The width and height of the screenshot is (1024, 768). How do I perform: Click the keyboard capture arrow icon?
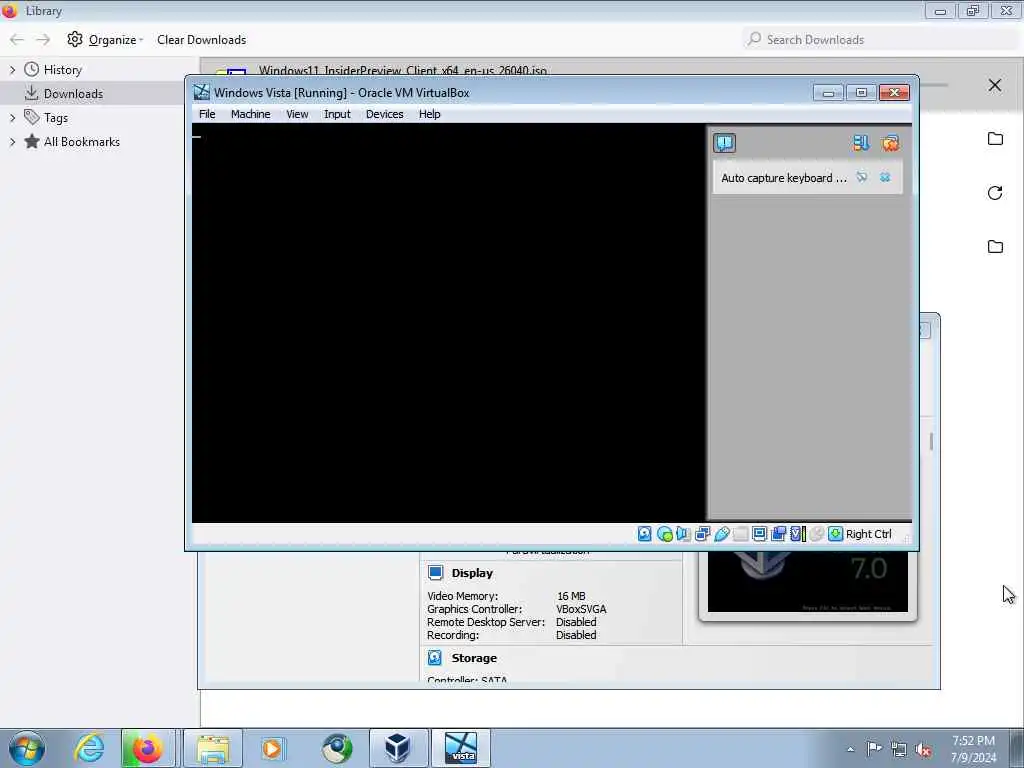click(835, 534)
